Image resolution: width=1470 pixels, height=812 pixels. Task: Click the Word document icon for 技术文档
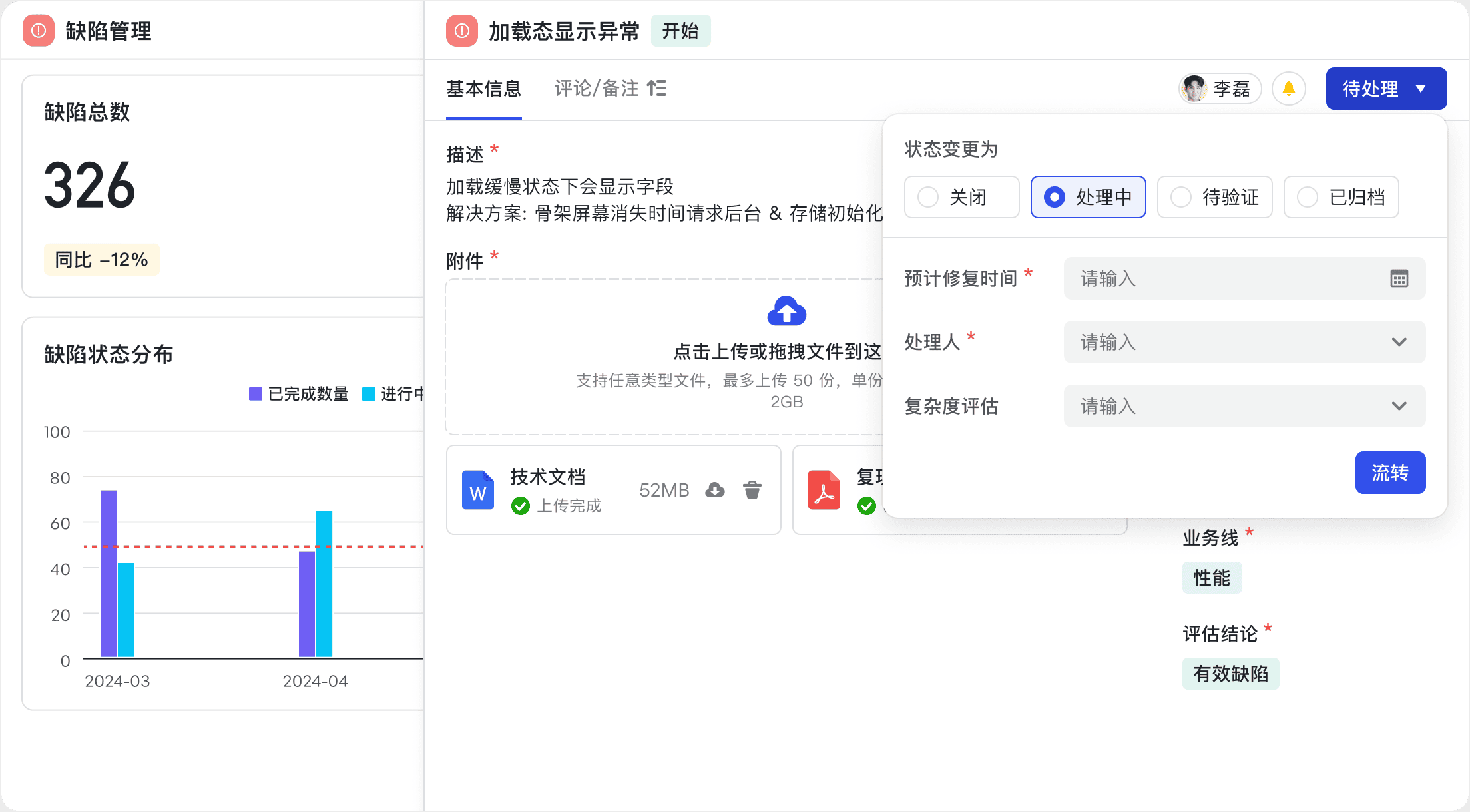point(477,490)
